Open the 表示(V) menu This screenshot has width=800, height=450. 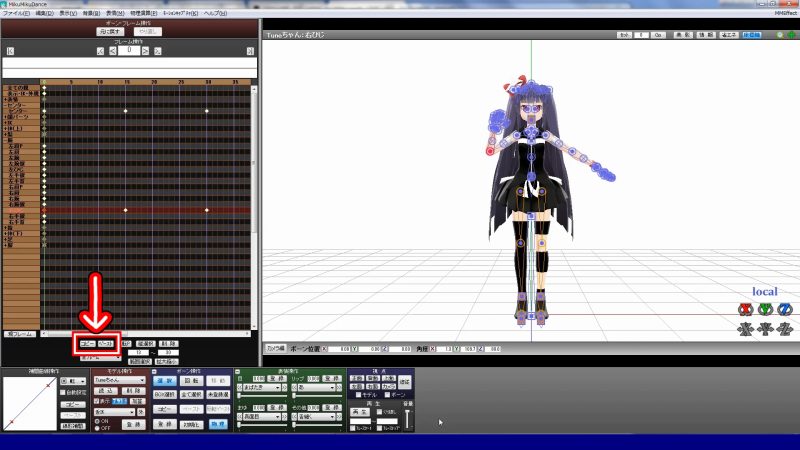coord(68,13)
